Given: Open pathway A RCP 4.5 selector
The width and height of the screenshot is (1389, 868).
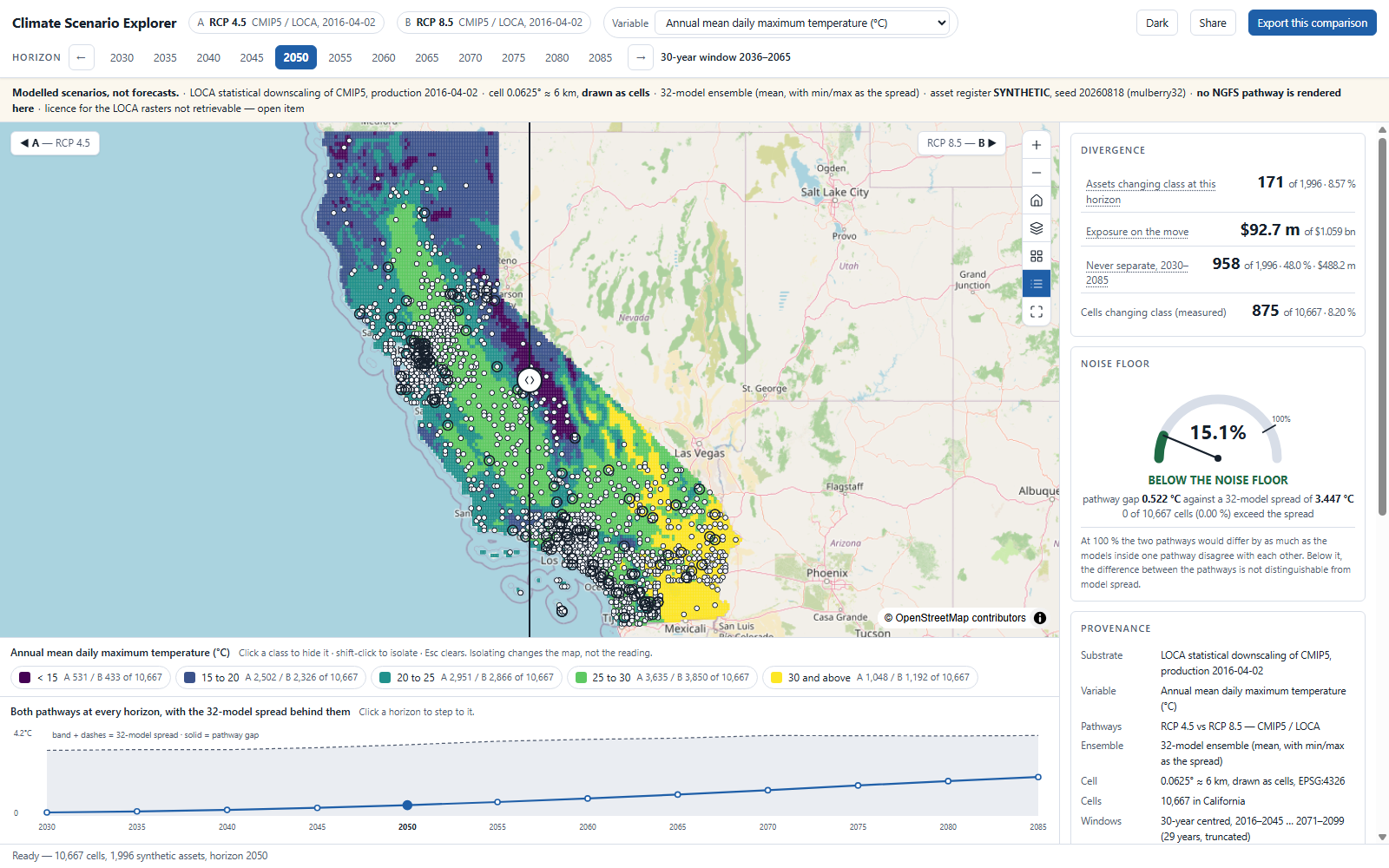Looking at the screenshot, I should pyautogui.click(x=286, y=23).
